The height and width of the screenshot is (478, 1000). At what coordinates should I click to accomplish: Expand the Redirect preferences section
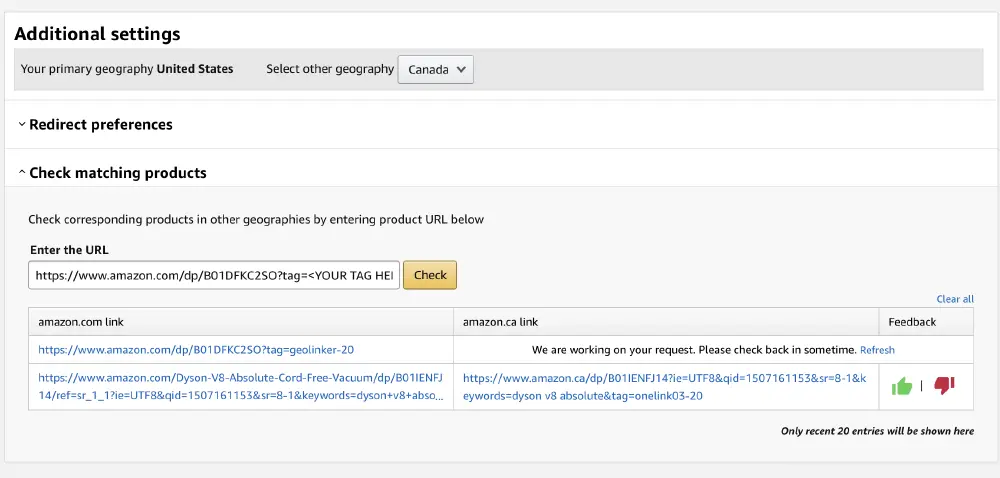pyautogui.click(x=100, y=125)
